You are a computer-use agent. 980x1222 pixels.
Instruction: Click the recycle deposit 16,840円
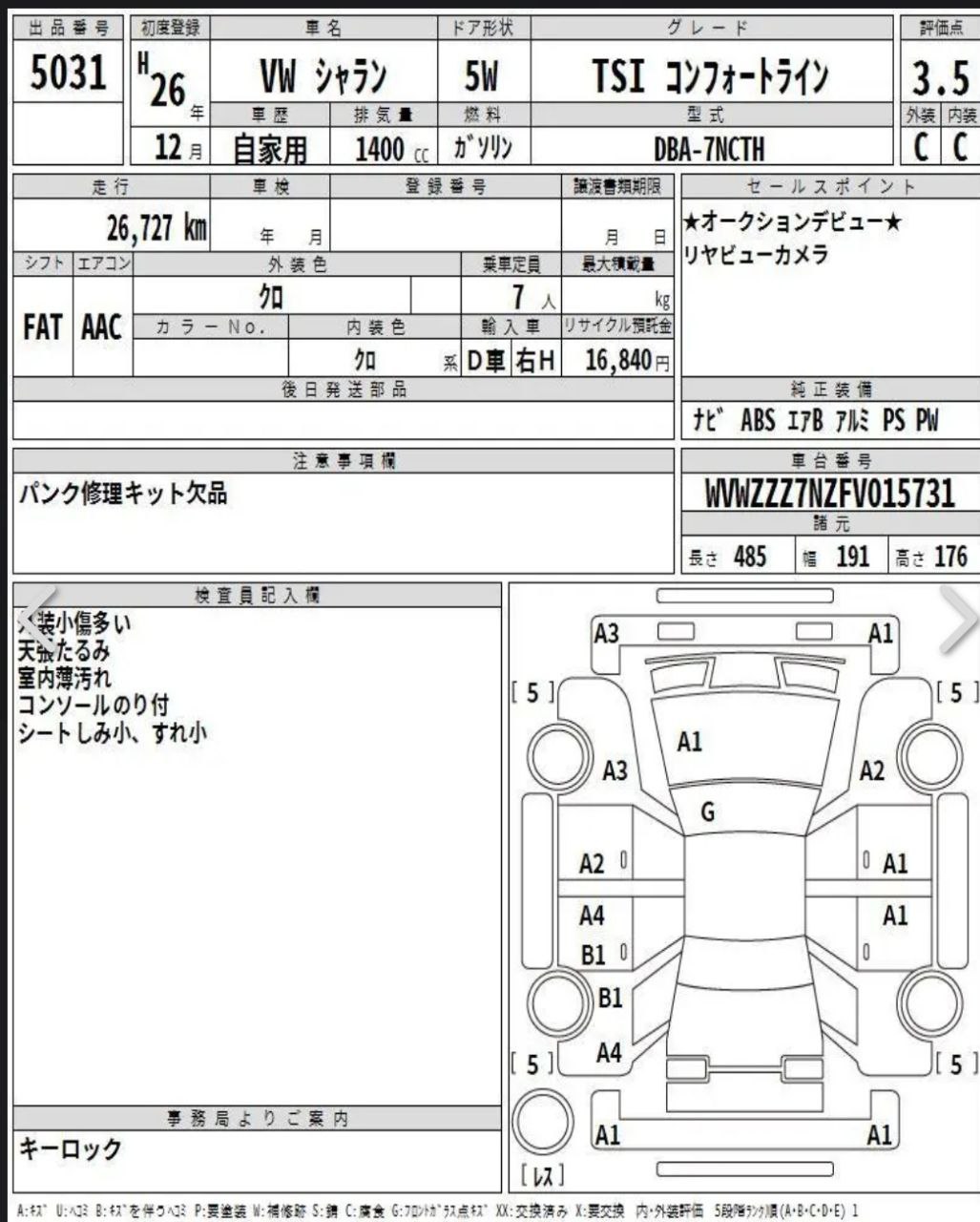pos(627,360)
